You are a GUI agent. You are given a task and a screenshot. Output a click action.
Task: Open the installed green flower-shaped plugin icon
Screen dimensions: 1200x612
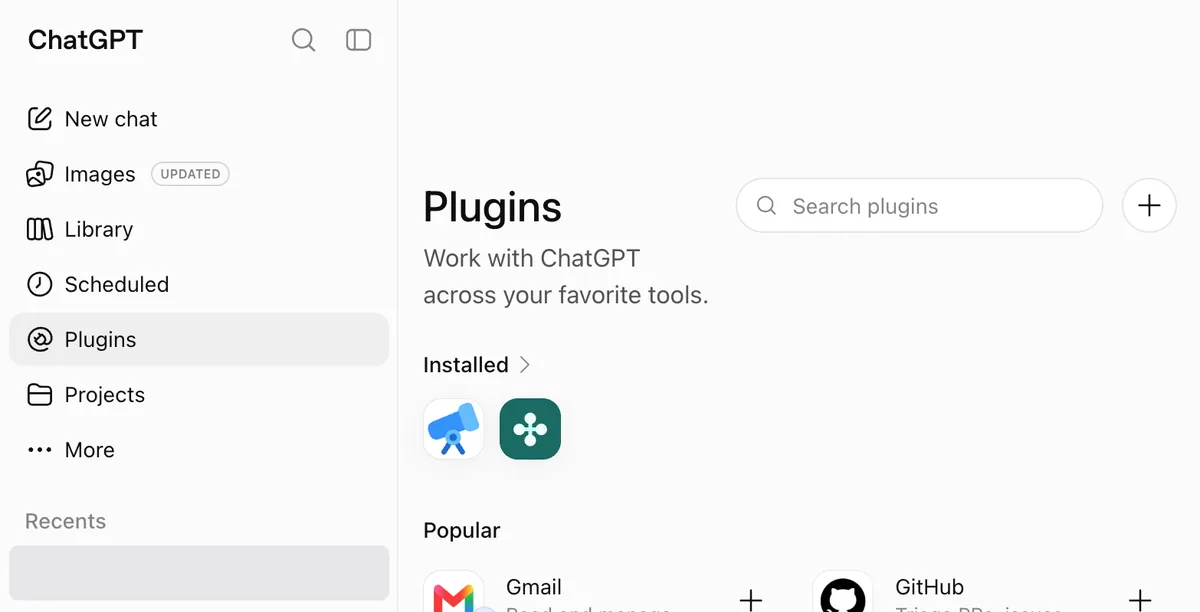click(530, 429)
